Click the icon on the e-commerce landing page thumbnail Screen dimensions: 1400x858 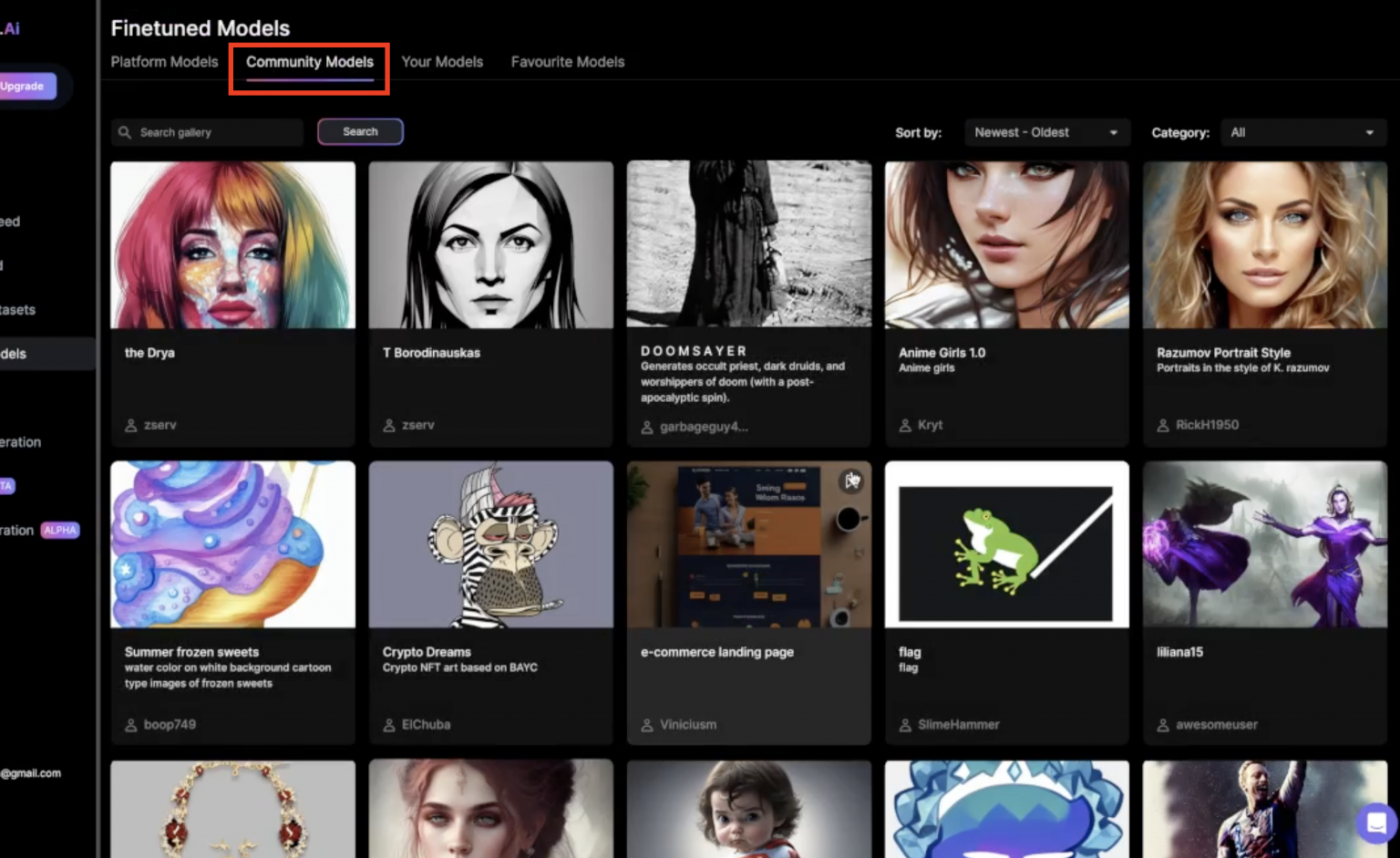tap(851, 481)
